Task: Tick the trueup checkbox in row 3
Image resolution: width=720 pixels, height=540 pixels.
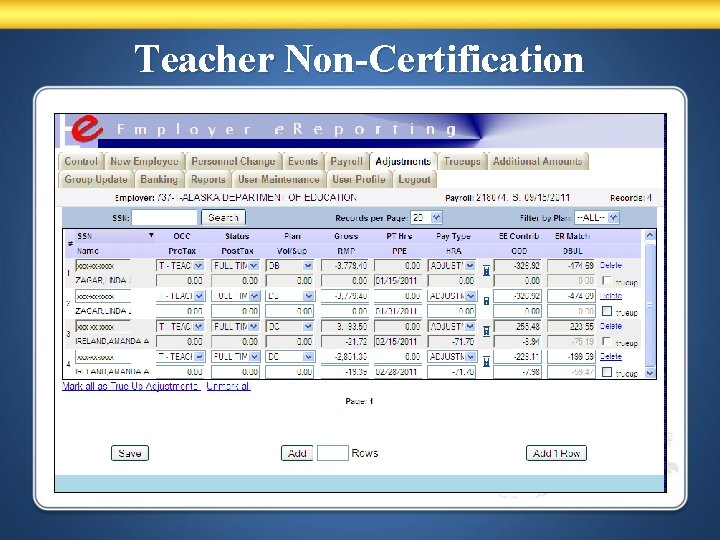Action: point(607,341)
